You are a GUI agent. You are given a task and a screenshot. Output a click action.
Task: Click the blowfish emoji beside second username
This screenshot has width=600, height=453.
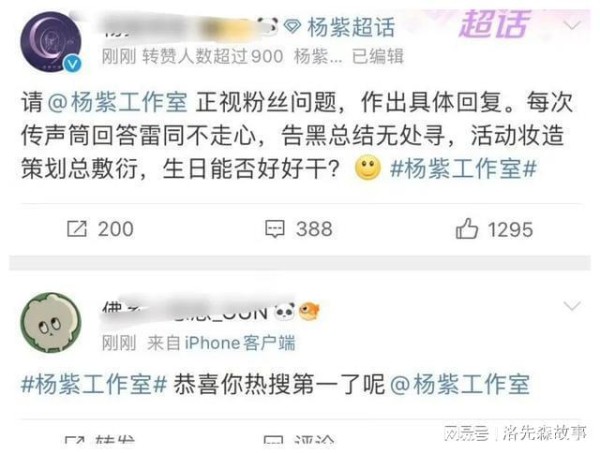[x=309, y=311]
